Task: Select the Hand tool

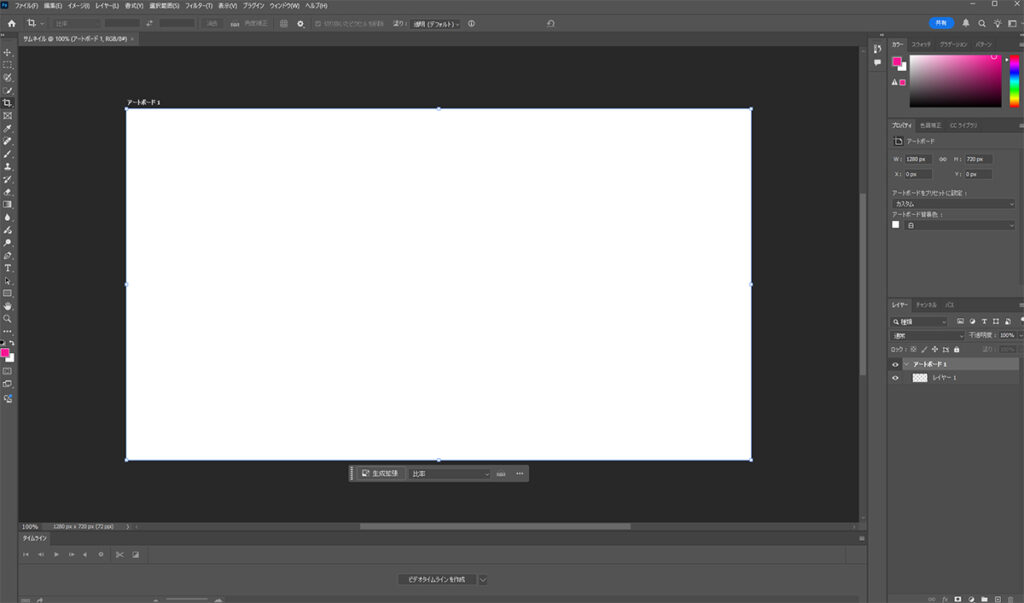Action: coord(7,306)
